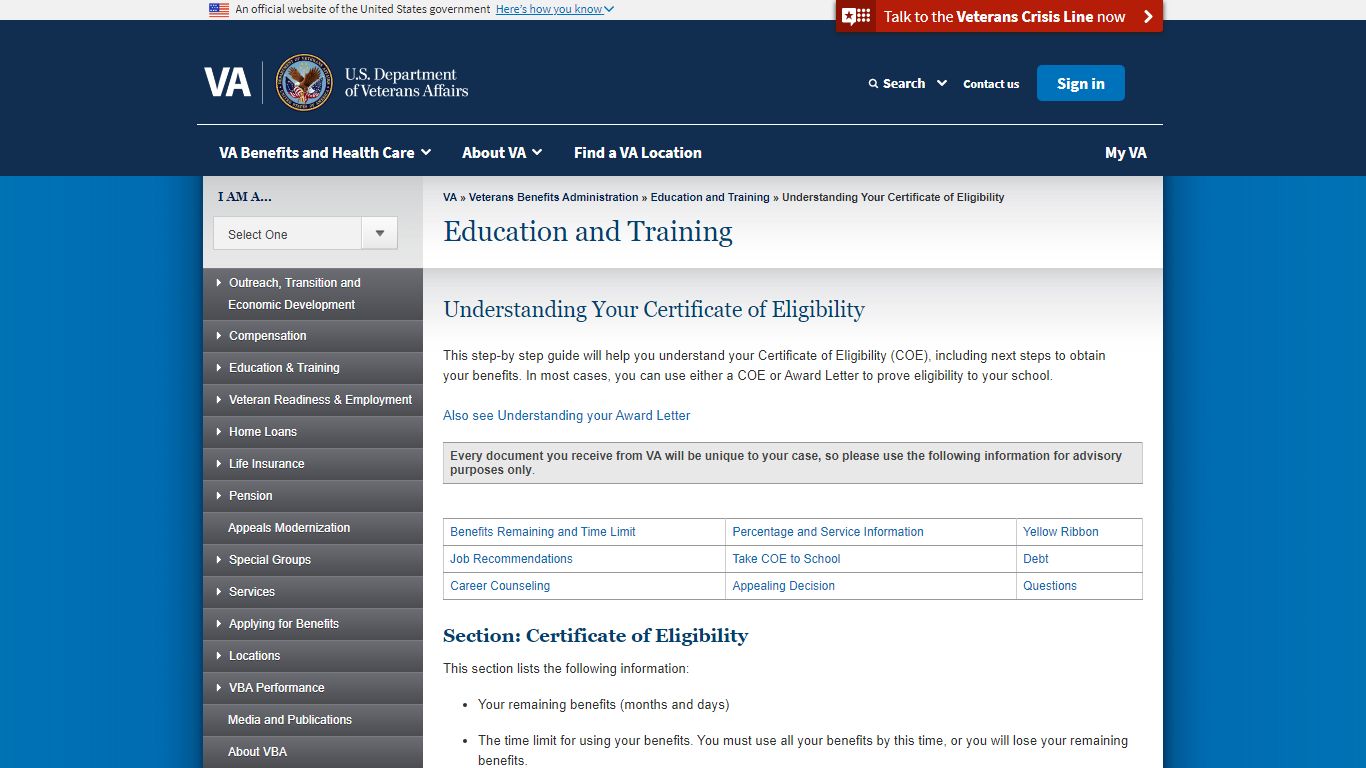
Task: Click the "I AM A..." label
Action: [x=244, y=197]
